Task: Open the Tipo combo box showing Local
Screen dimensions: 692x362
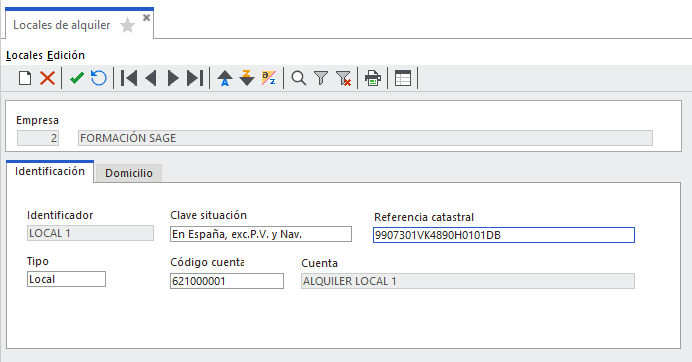Action: [66, 279]
